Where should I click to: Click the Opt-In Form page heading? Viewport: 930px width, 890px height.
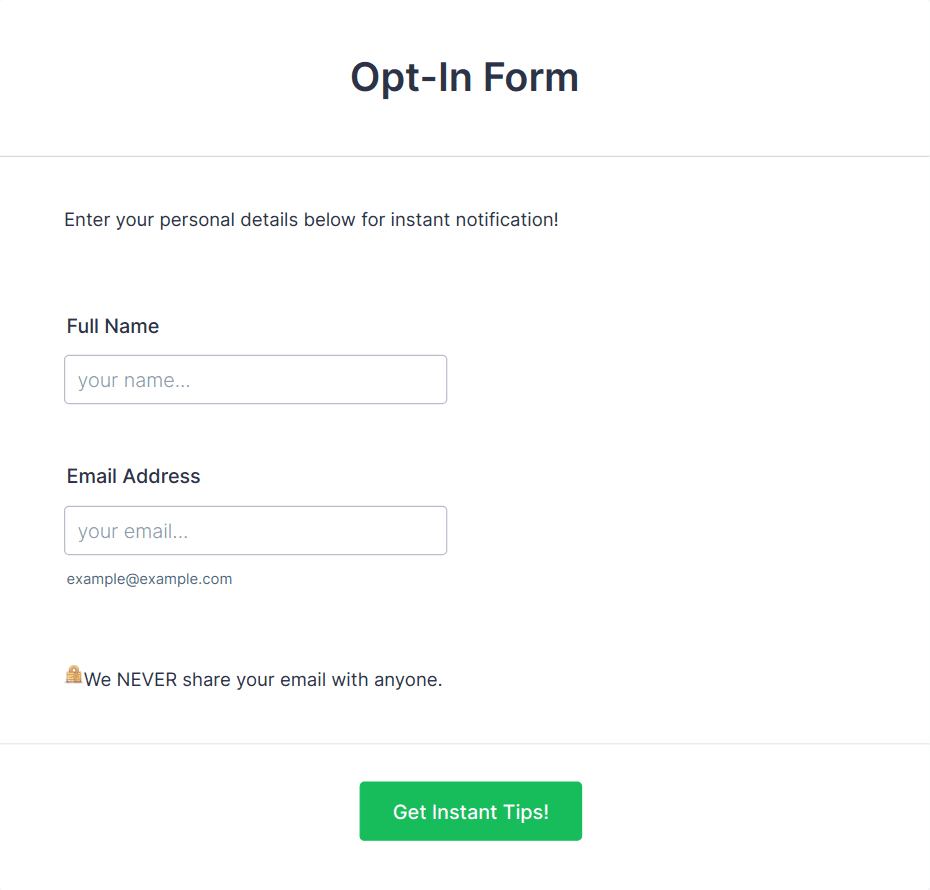[464, 78]
